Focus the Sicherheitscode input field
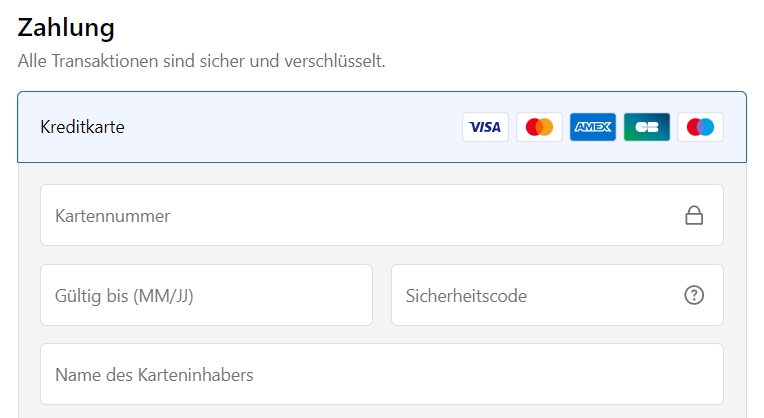Viewport: 764px width, 418px height. (x=557, y=295)
